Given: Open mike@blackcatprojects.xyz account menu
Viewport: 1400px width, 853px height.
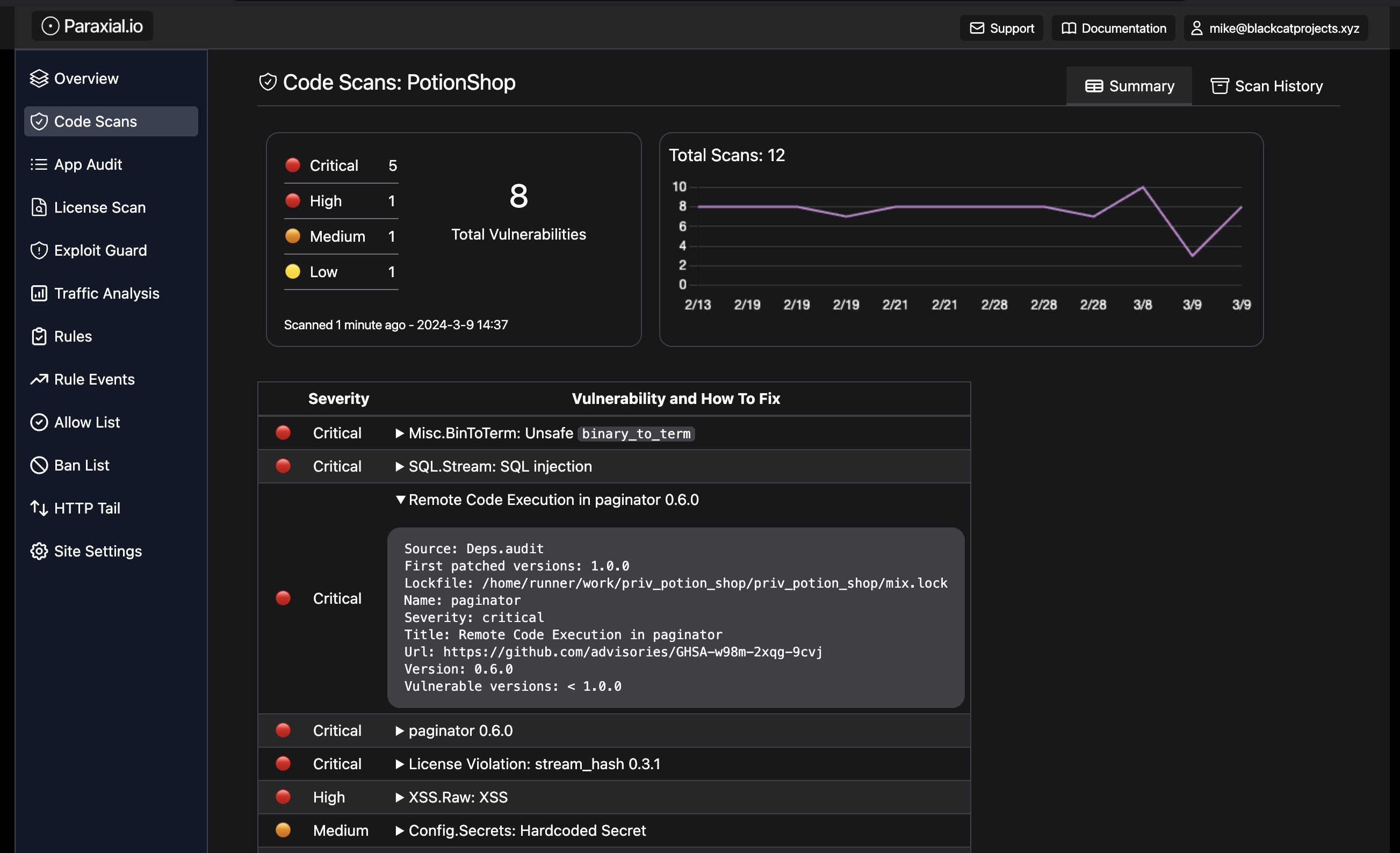Looking at the screenshot, I should pos(1275,28).
